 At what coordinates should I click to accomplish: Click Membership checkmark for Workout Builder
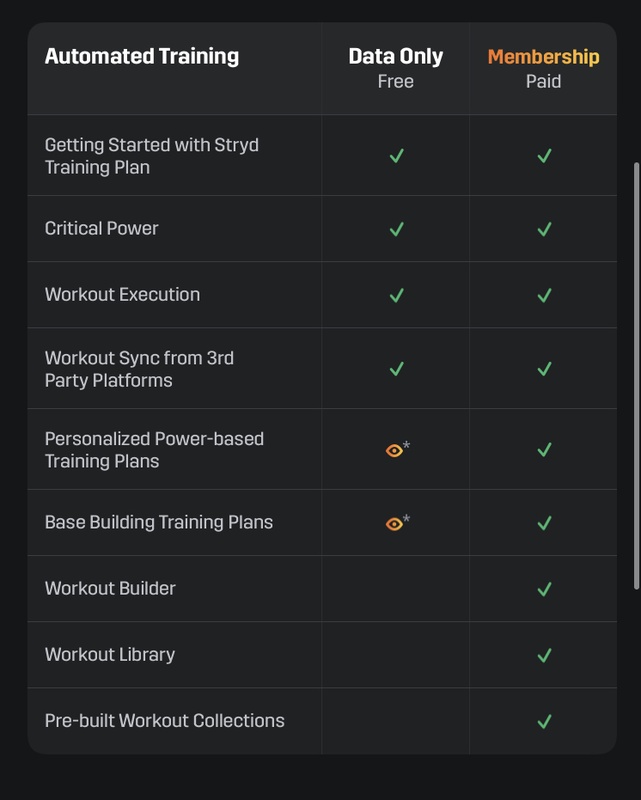tap(544, 589)
